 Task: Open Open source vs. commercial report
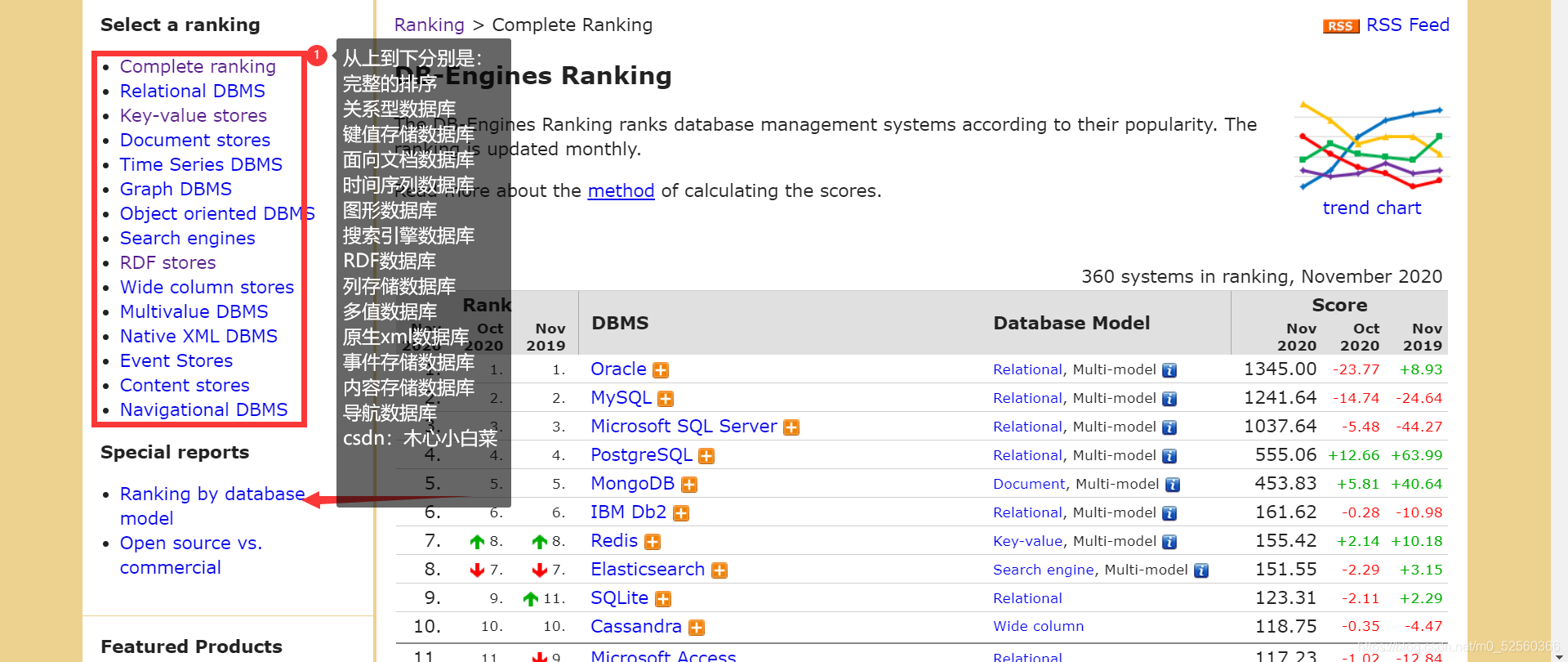[x=191, y=555]
